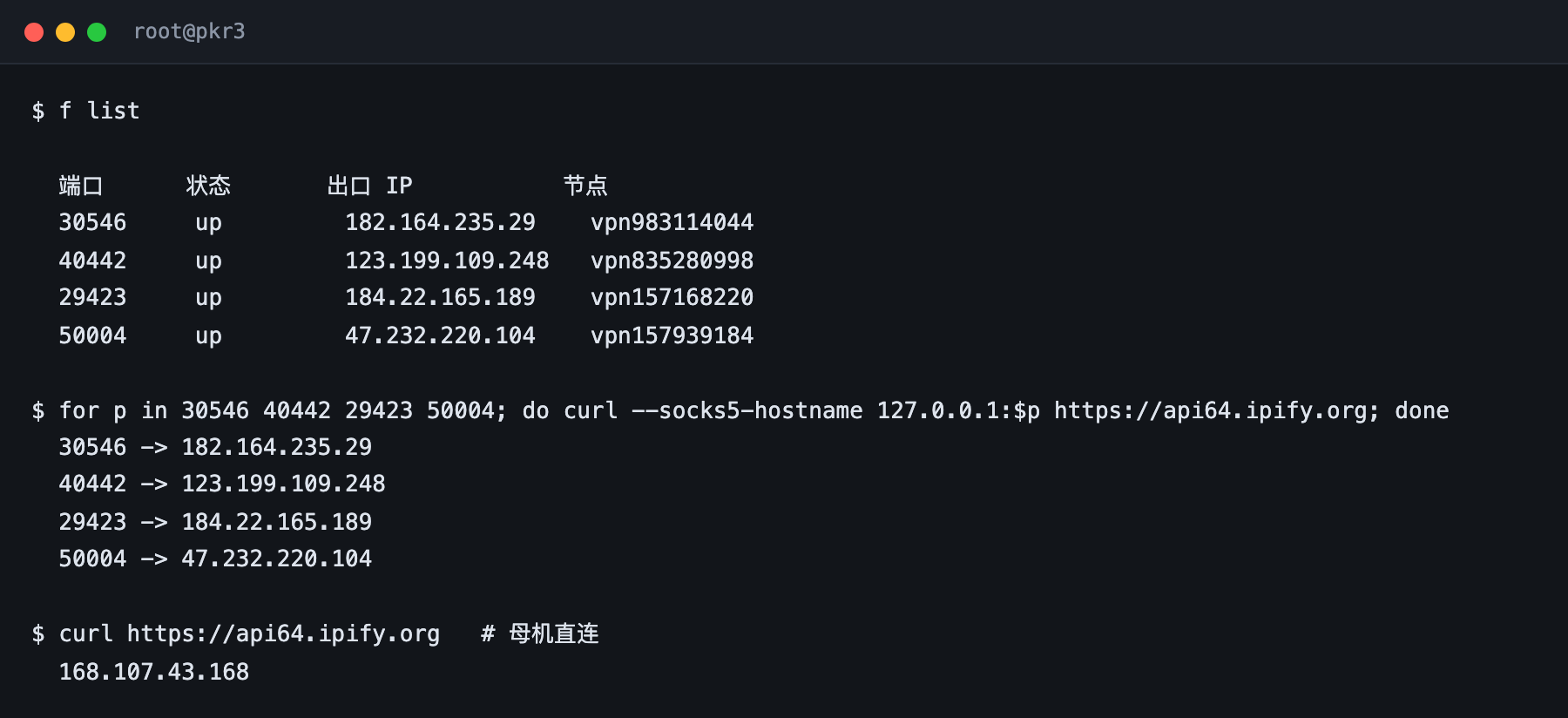Viewport: 1568px width, 718px height.
Task: Click port 29423 in the list table
Action: click(92, 297)
